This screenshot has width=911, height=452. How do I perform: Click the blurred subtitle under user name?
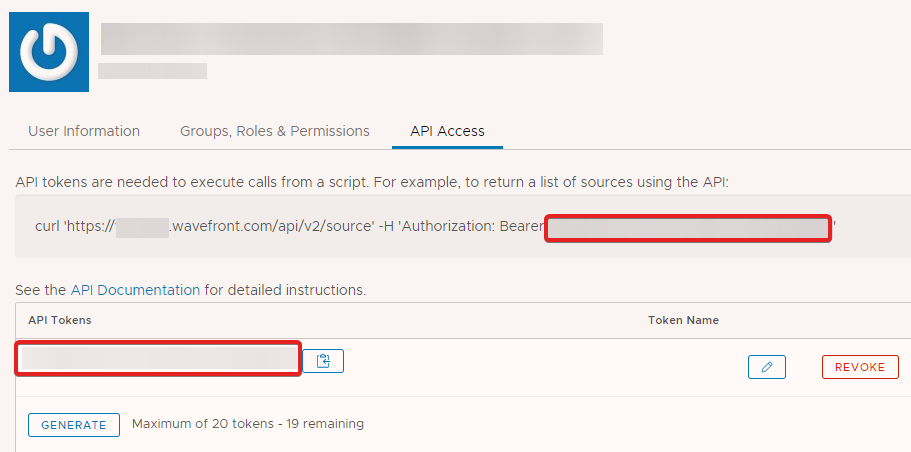152,71
